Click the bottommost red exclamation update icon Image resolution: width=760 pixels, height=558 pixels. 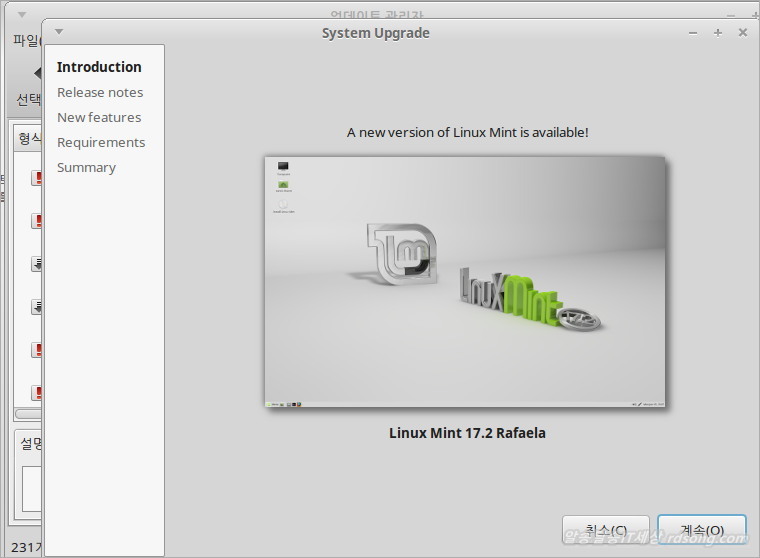coord(36,393)
